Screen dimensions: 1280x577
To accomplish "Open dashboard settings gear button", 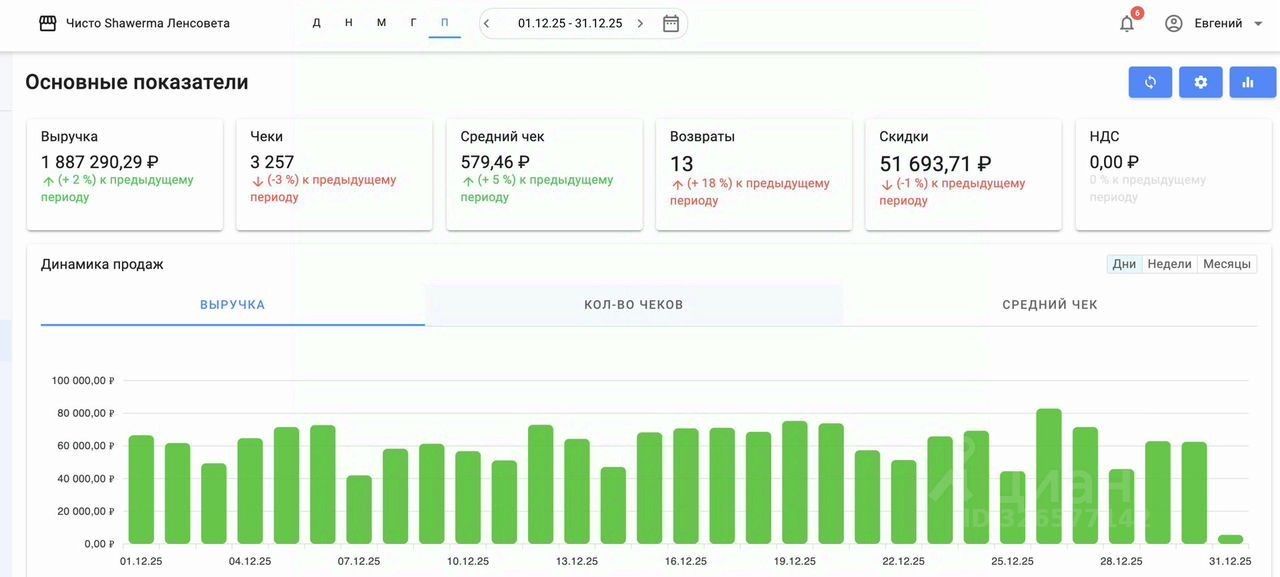I will [1200, 82].
